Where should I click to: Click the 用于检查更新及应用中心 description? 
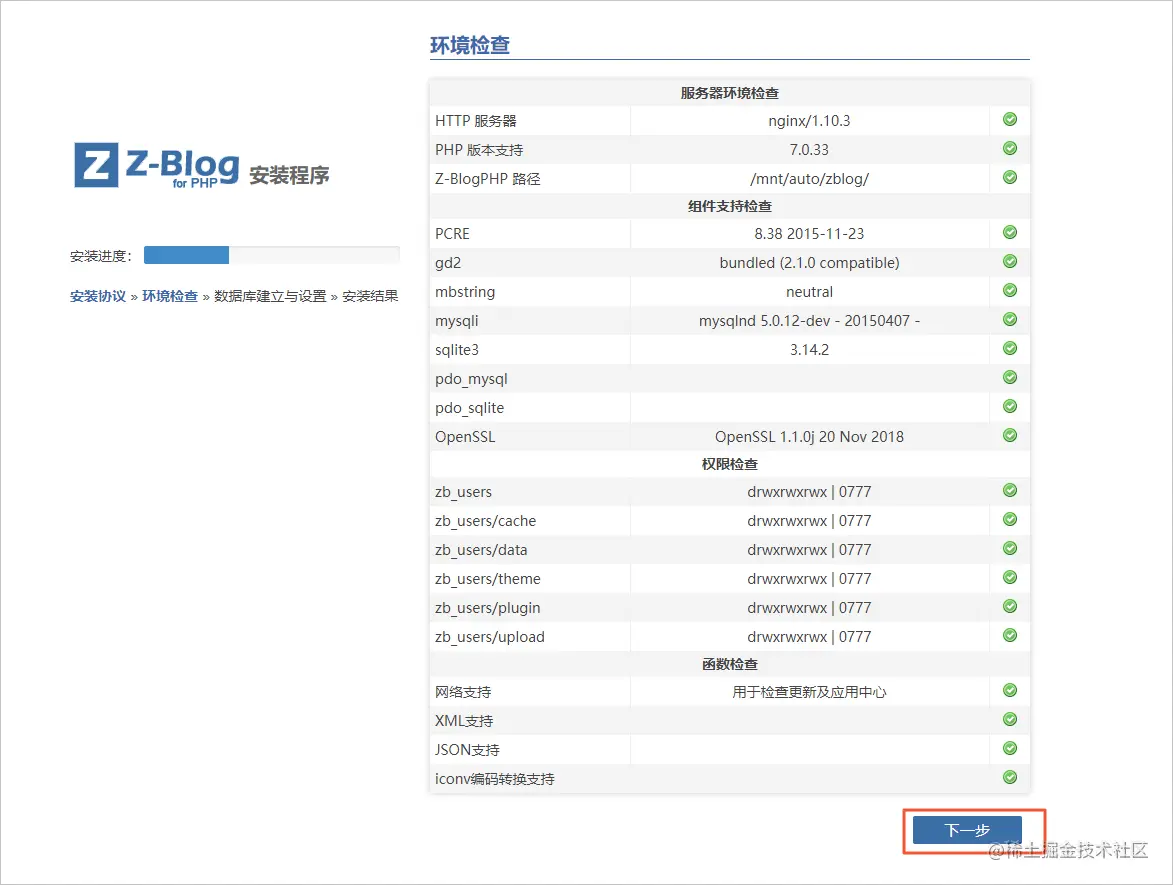(x=809, y=692)
